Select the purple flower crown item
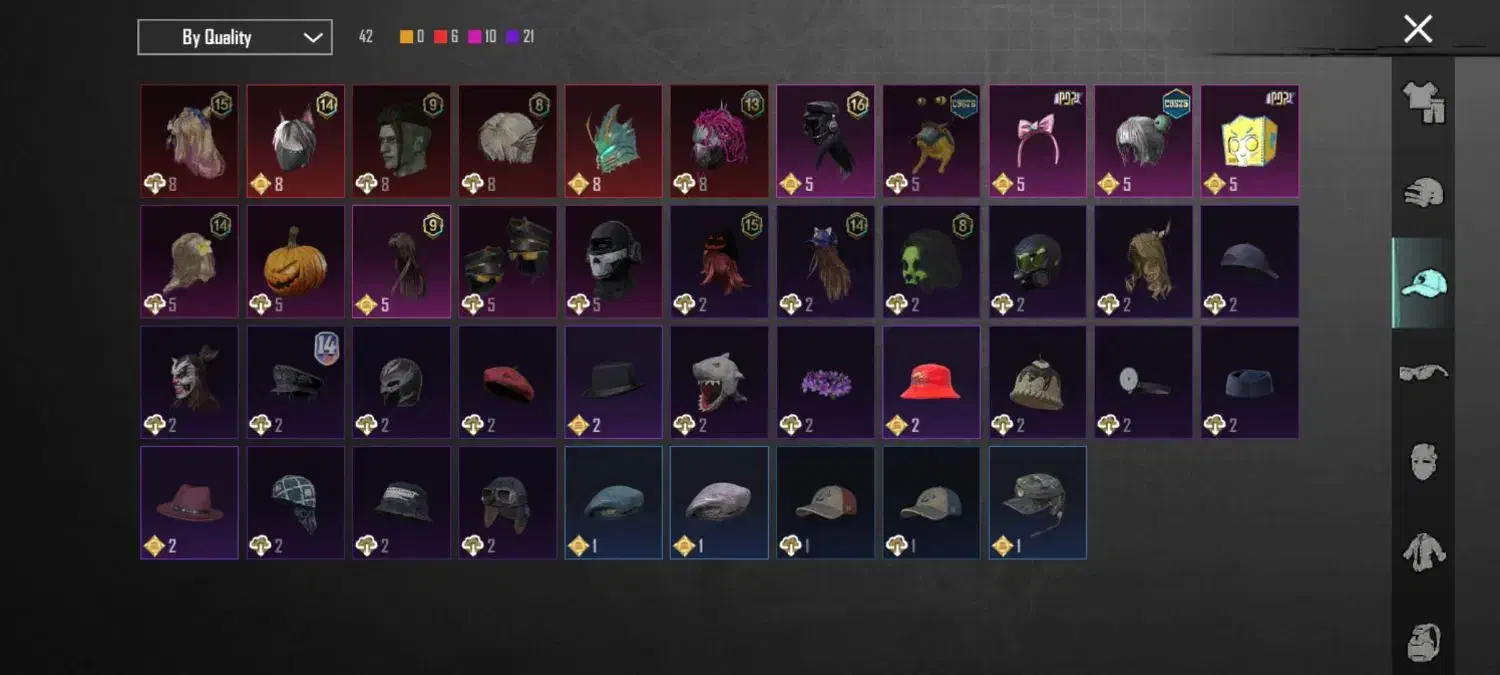 click(x=825, y=382)
